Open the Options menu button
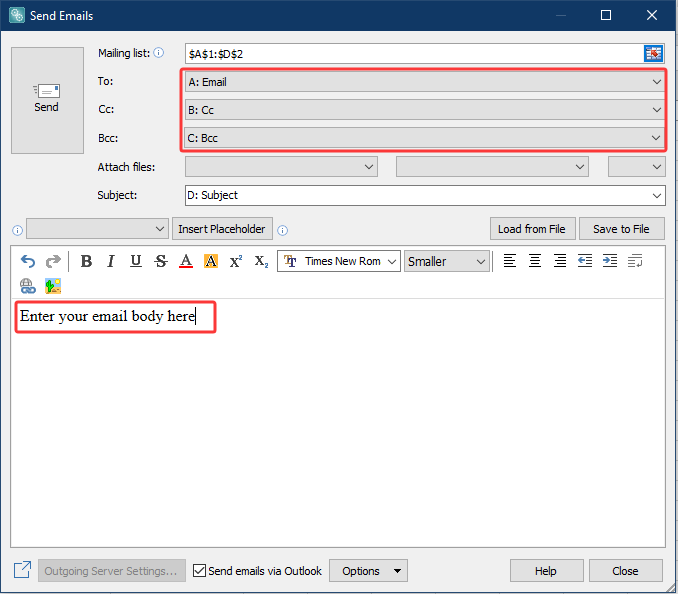 coord(369,571)
